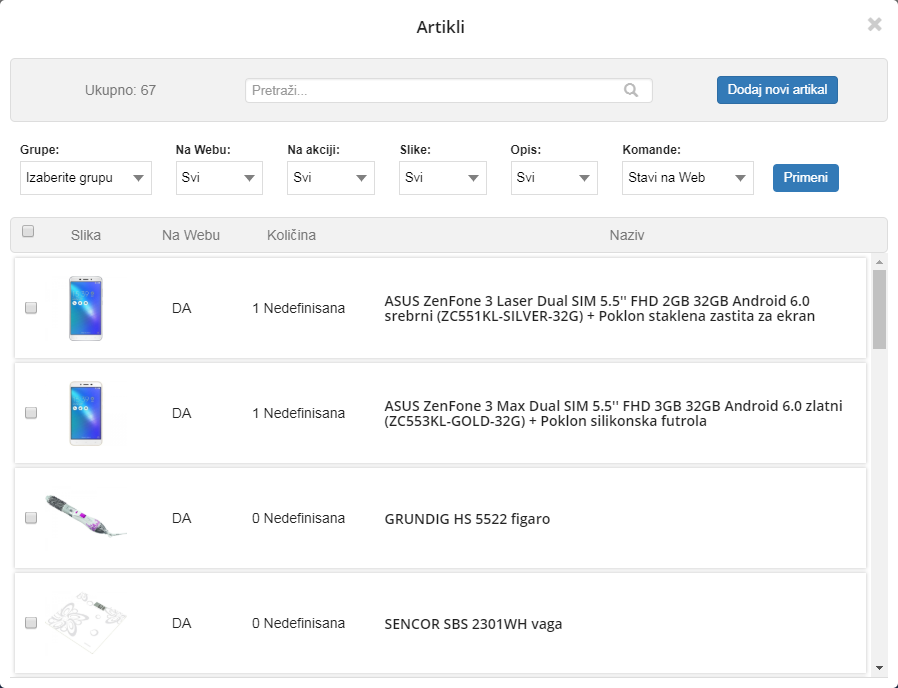Image resolution: width=898 pixels, height=688 pixels.
Task: Click the vertical scrollbar thumb
Action: 880,309
